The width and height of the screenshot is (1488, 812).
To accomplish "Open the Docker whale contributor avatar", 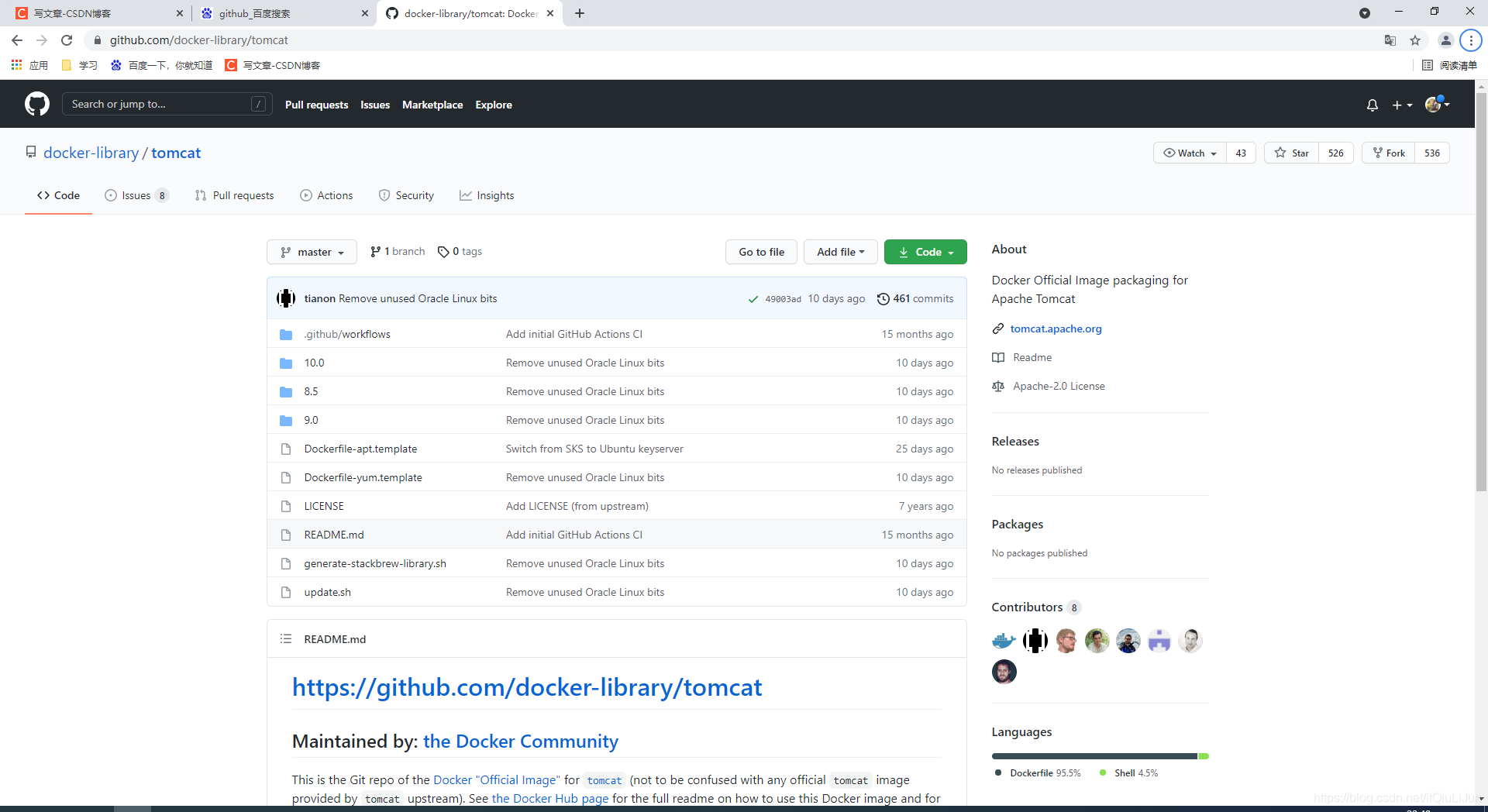I will (1004, 641).
